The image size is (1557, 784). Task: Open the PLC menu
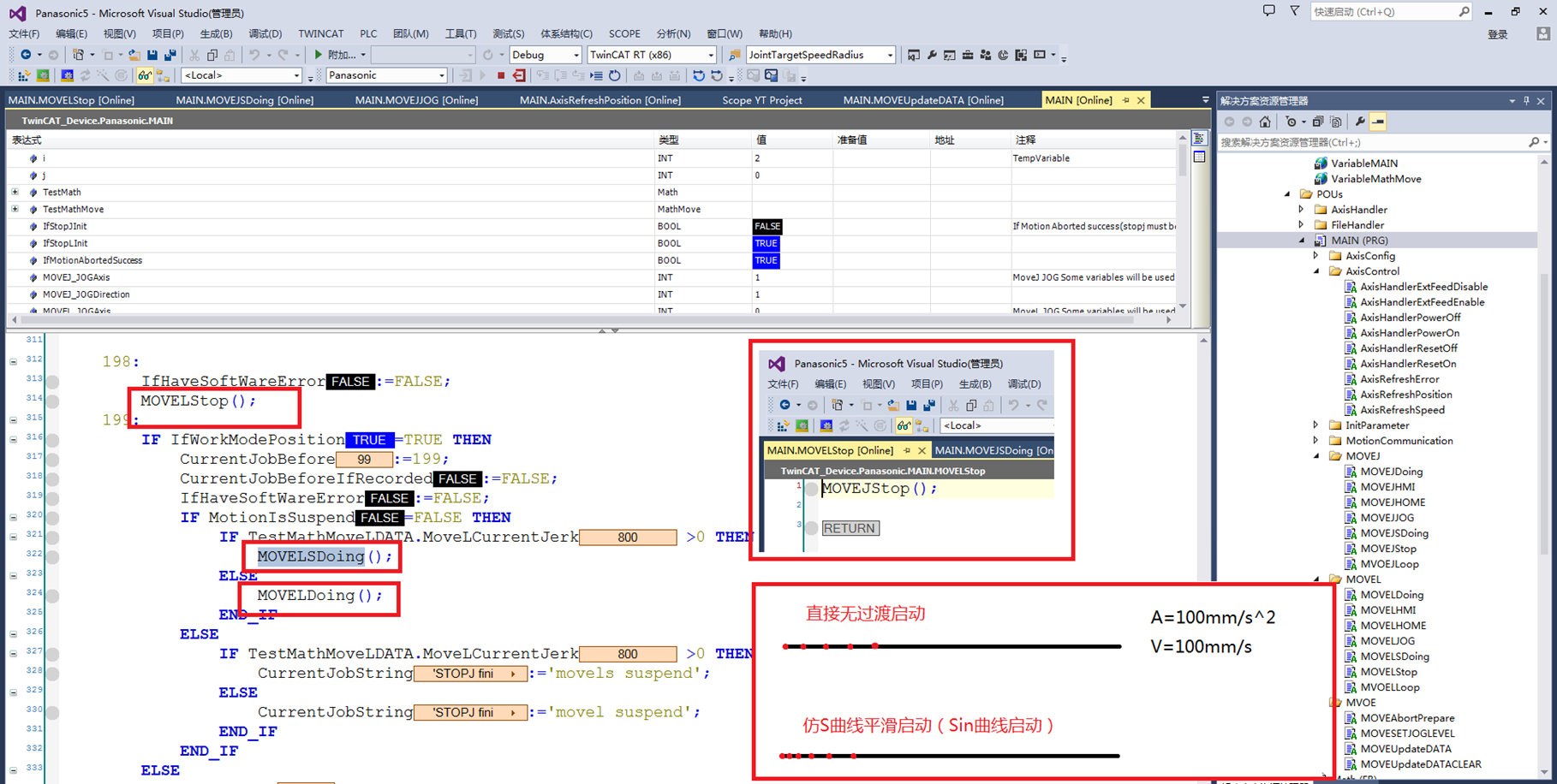click(368, 34)
